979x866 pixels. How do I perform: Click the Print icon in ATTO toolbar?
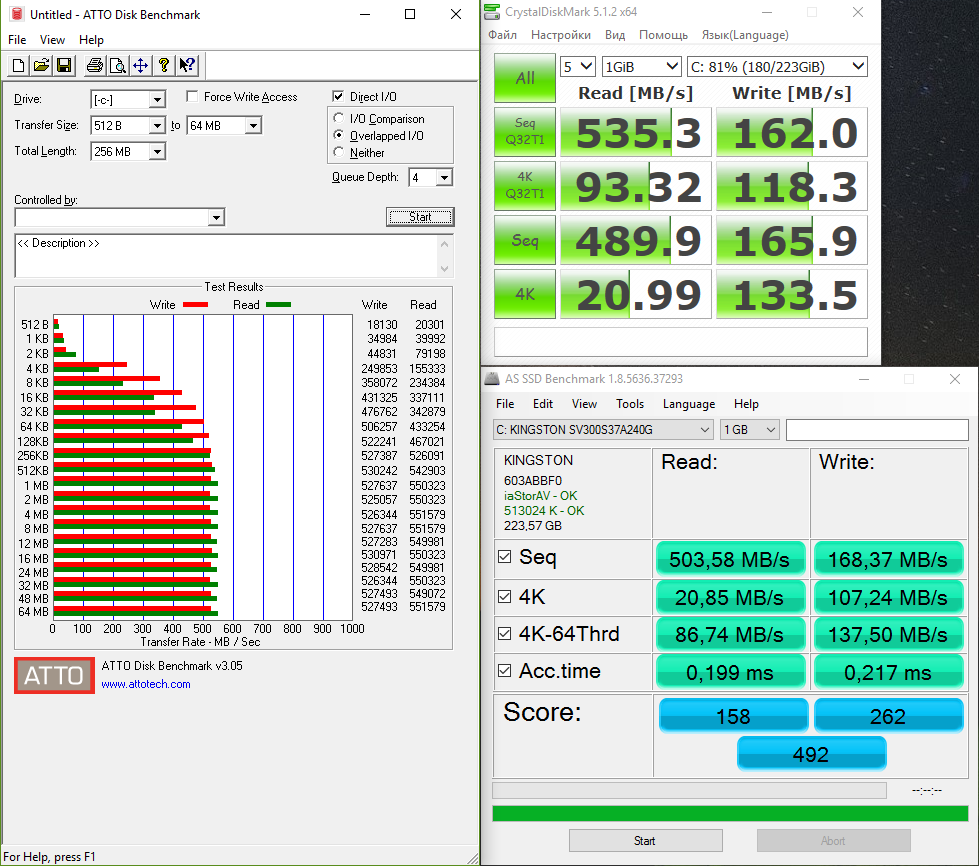(x=95, y=66)
